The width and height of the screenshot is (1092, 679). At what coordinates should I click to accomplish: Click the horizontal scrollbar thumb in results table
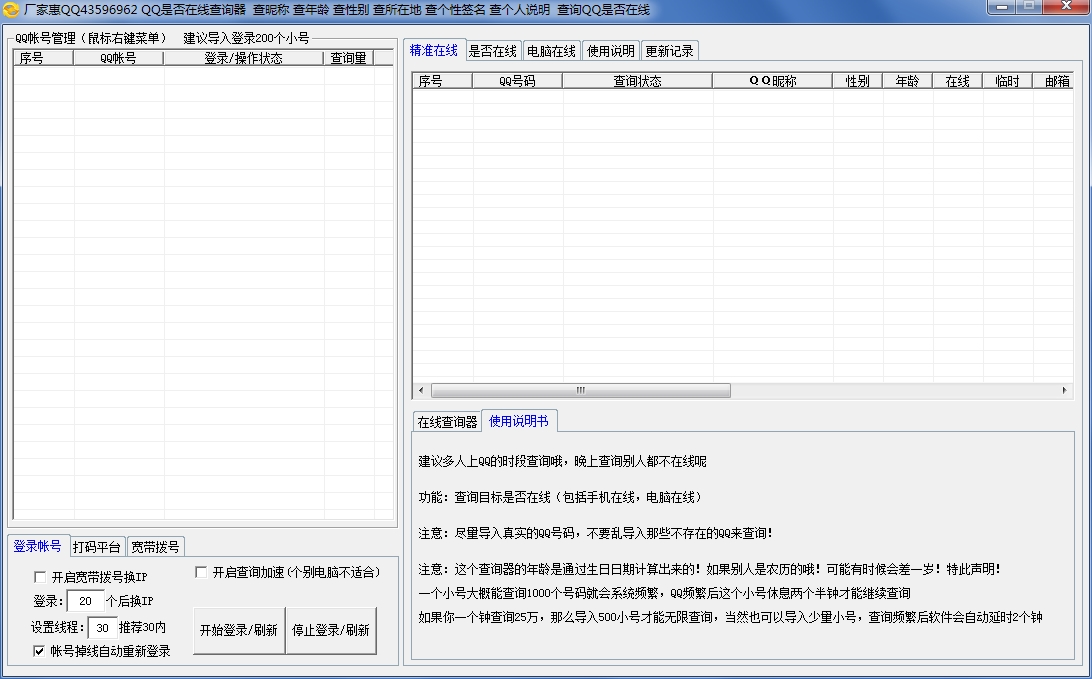click(x=580, y=390)
